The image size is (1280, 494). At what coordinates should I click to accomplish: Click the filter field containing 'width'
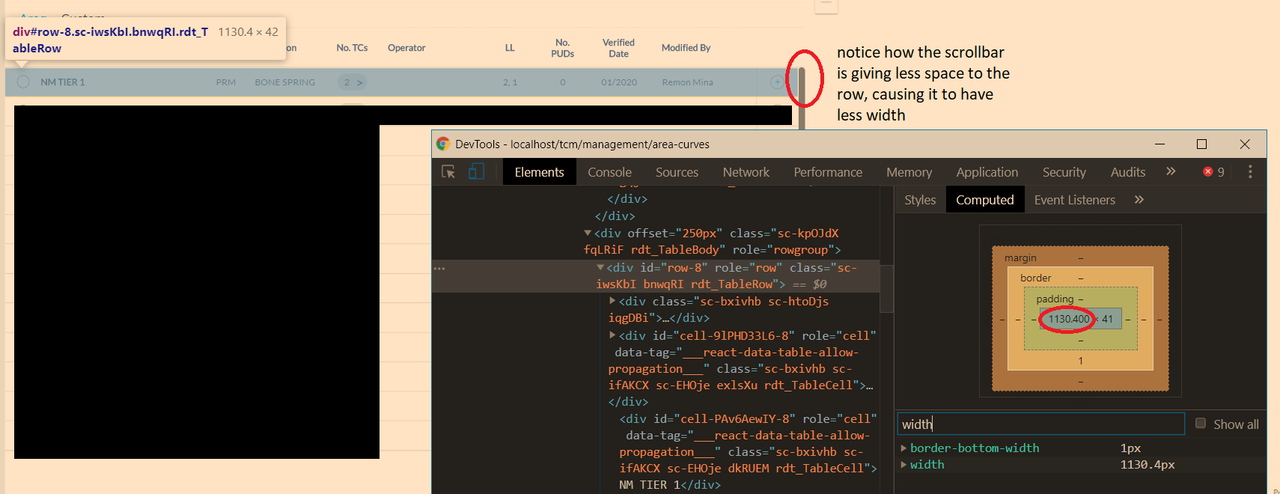(1040, 424)
